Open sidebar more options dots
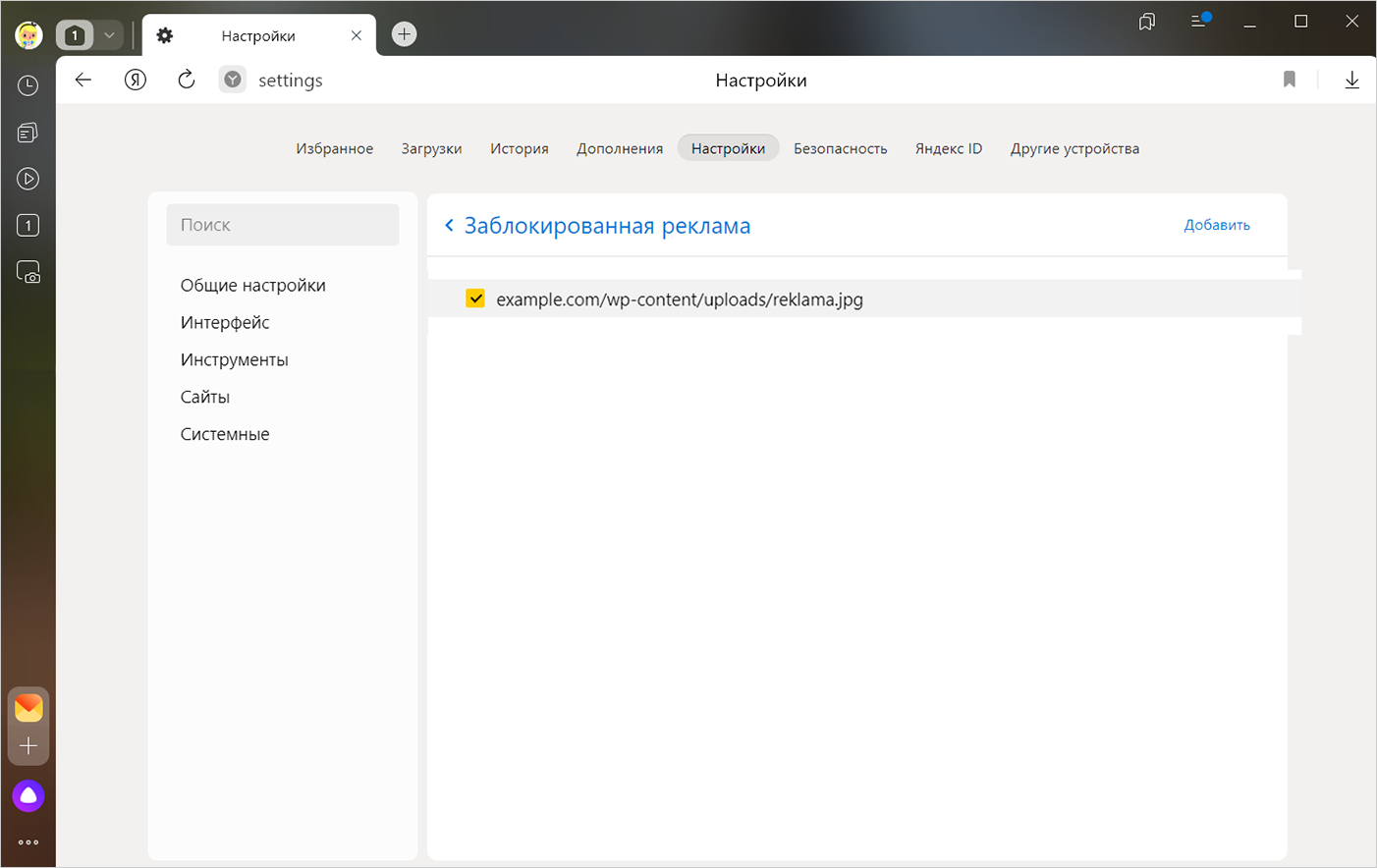 (x=28, y=842)
